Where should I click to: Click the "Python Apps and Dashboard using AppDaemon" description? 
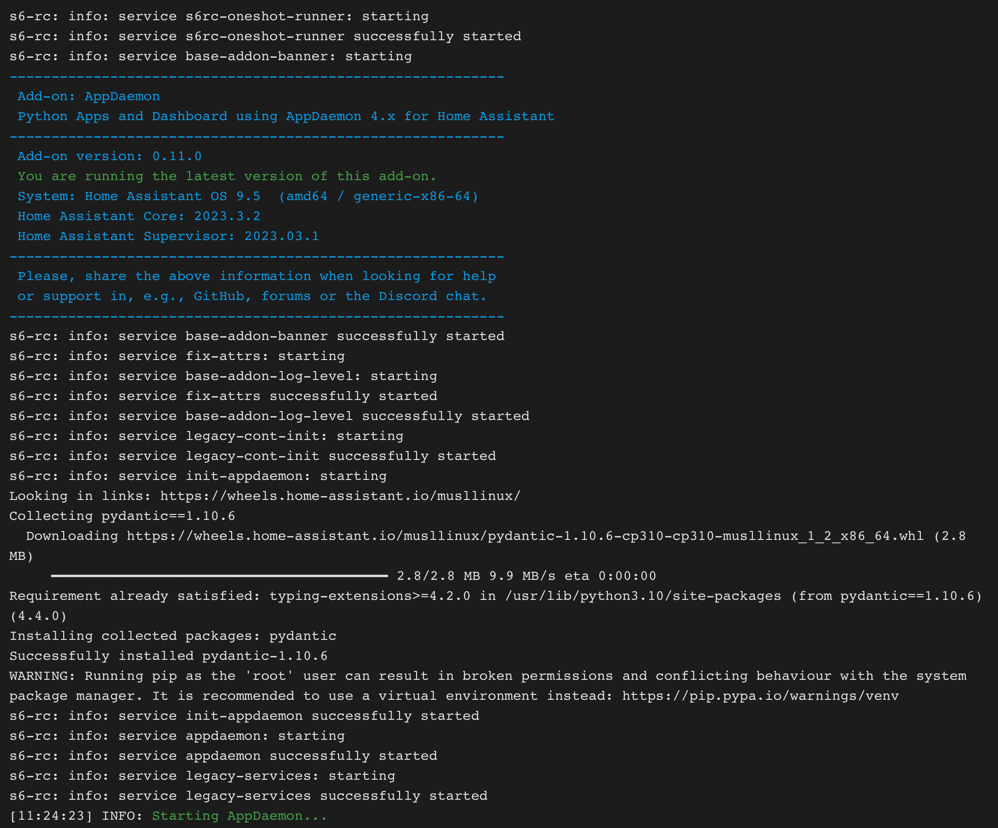tap(286, 116)
